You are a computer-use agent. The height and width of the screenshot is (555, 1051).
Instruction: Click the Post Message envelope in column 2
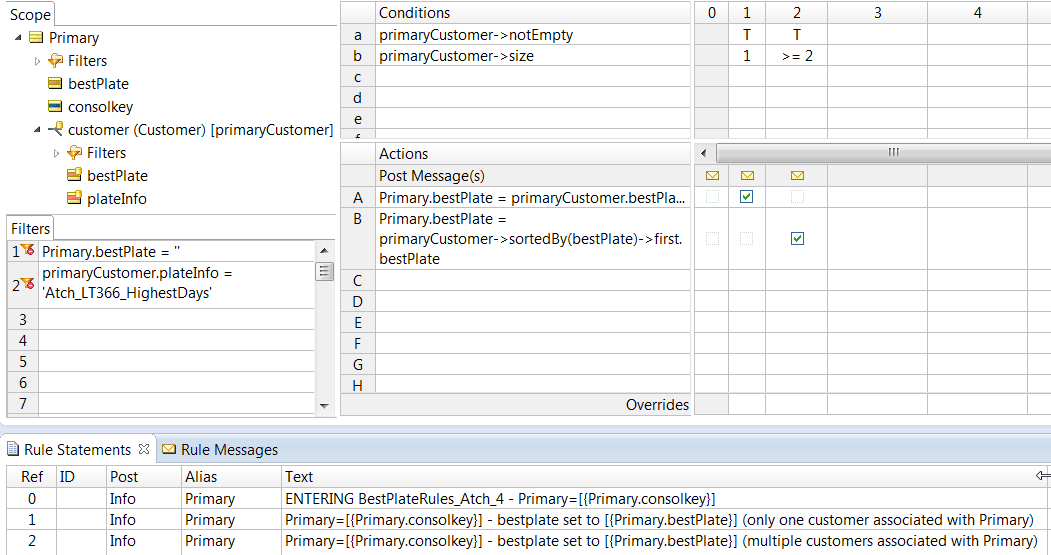797,176
